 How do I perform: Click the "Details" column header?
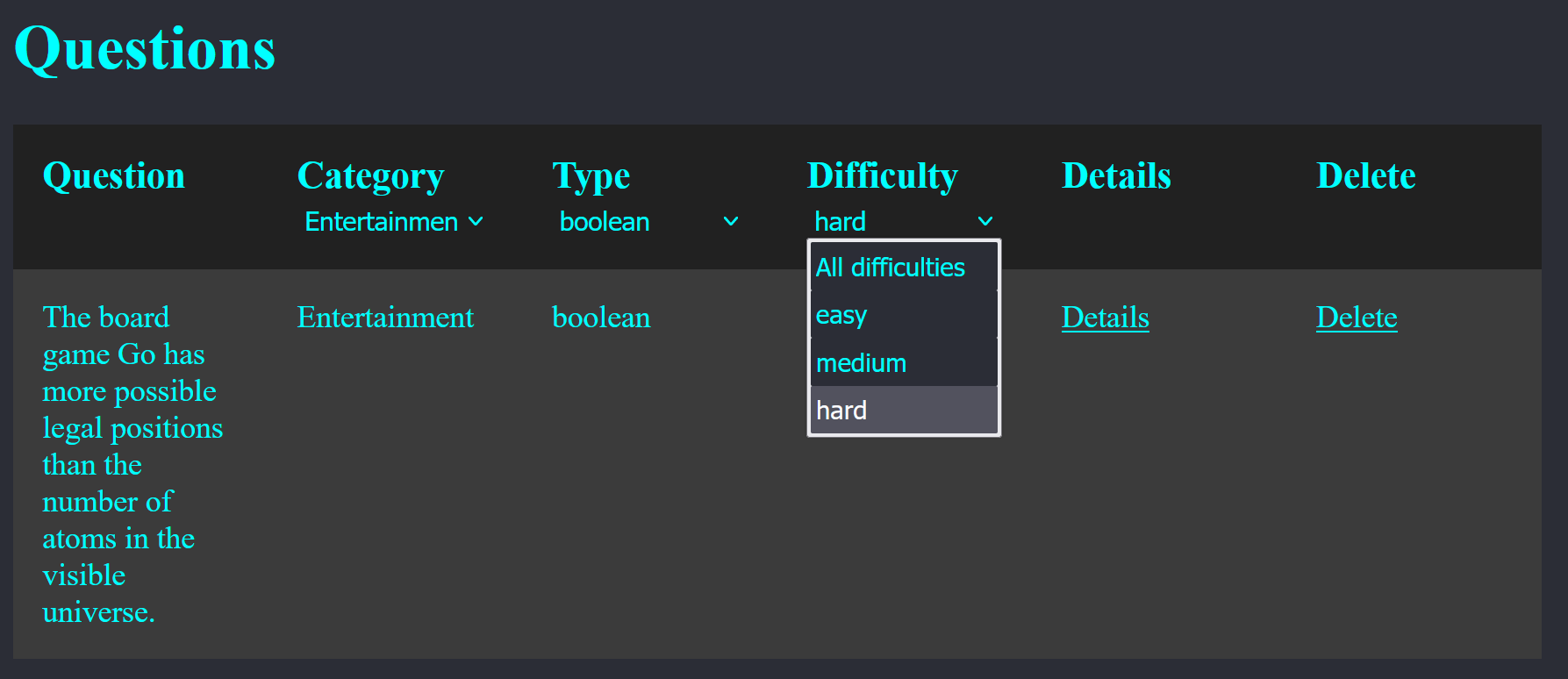(1116, 176)
